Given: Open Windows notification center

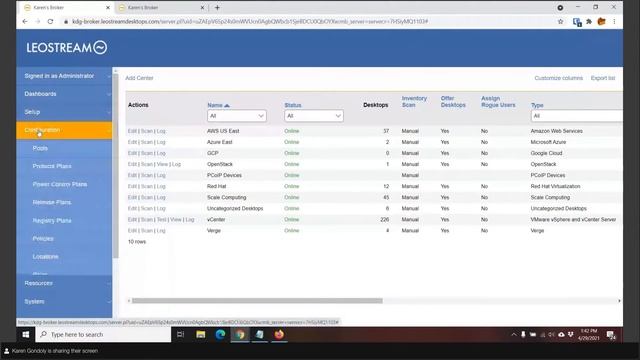Looking at the screenshot, I should [x=611, y=335].
